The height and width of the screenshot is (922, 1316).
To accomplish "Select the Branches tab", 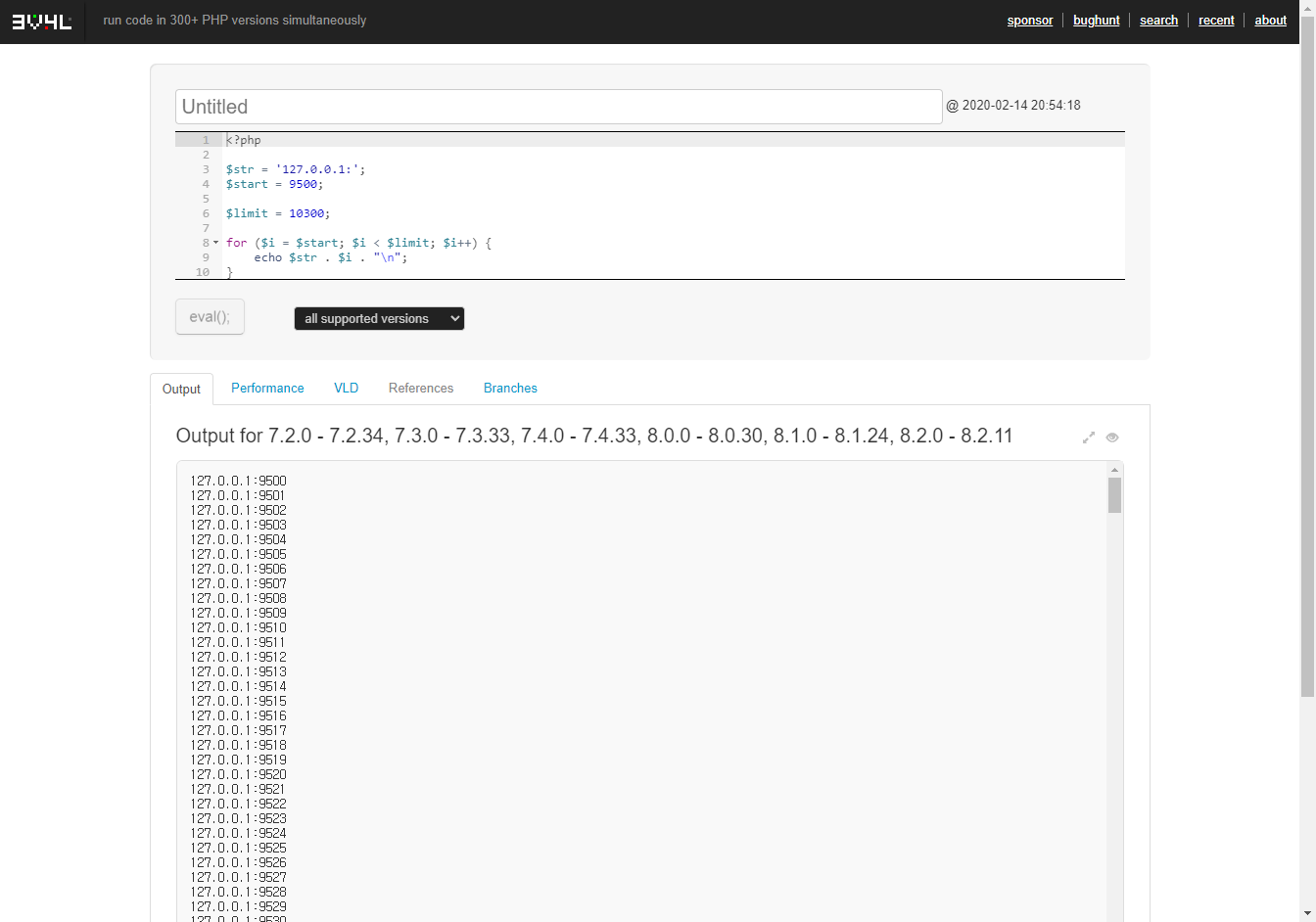I will click(x=510, y=388).
